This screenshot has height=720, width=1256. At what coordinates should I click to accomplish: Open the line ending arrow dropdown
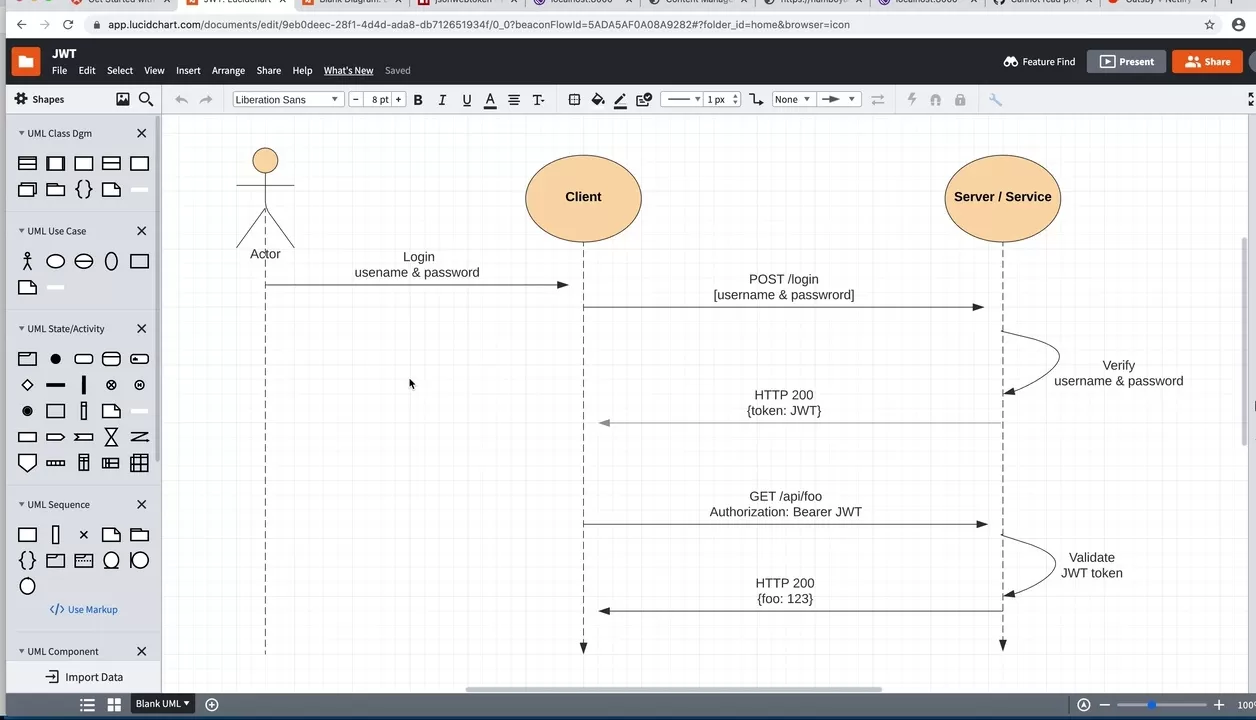pos(851,99)
